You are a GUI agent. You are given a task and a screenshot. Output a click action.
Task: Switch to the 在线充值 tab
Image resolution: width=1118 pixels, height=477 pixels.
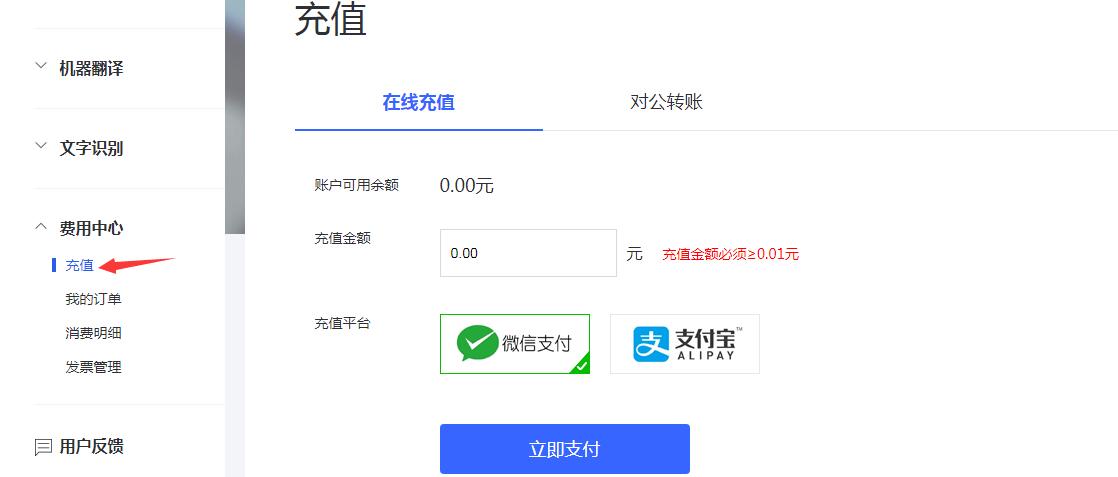[419, 102]
